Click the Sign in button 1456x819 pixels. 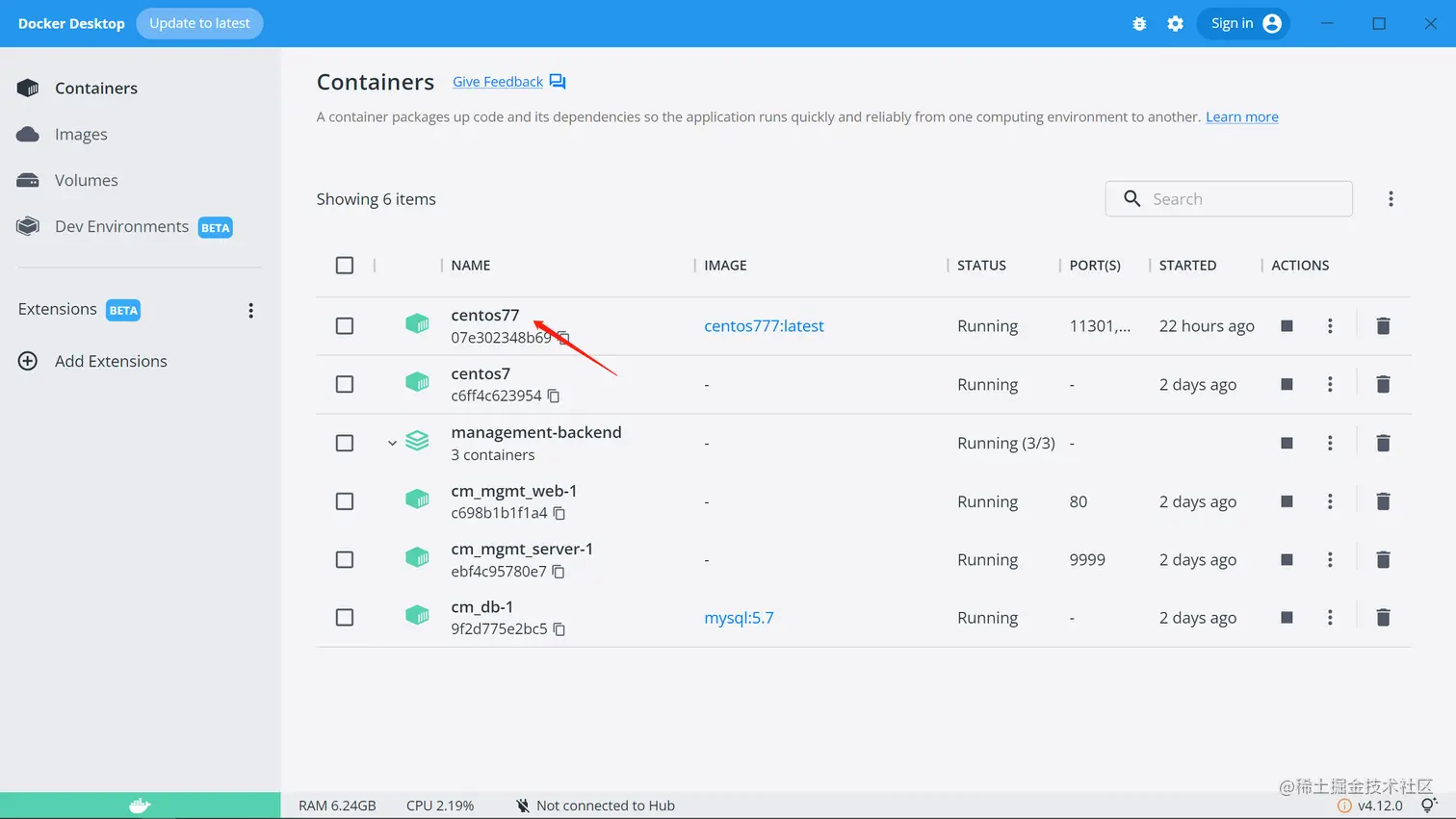coord(1243,23)
